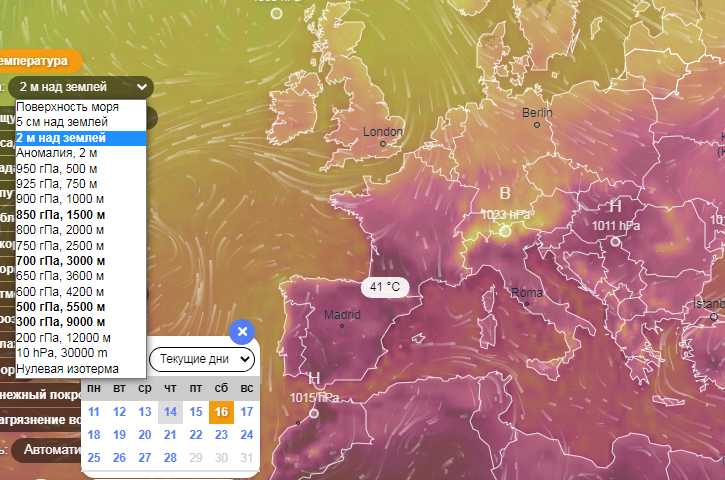
Task: Select 'Аномалия, 2 м' option
Action: coord(57,153)
